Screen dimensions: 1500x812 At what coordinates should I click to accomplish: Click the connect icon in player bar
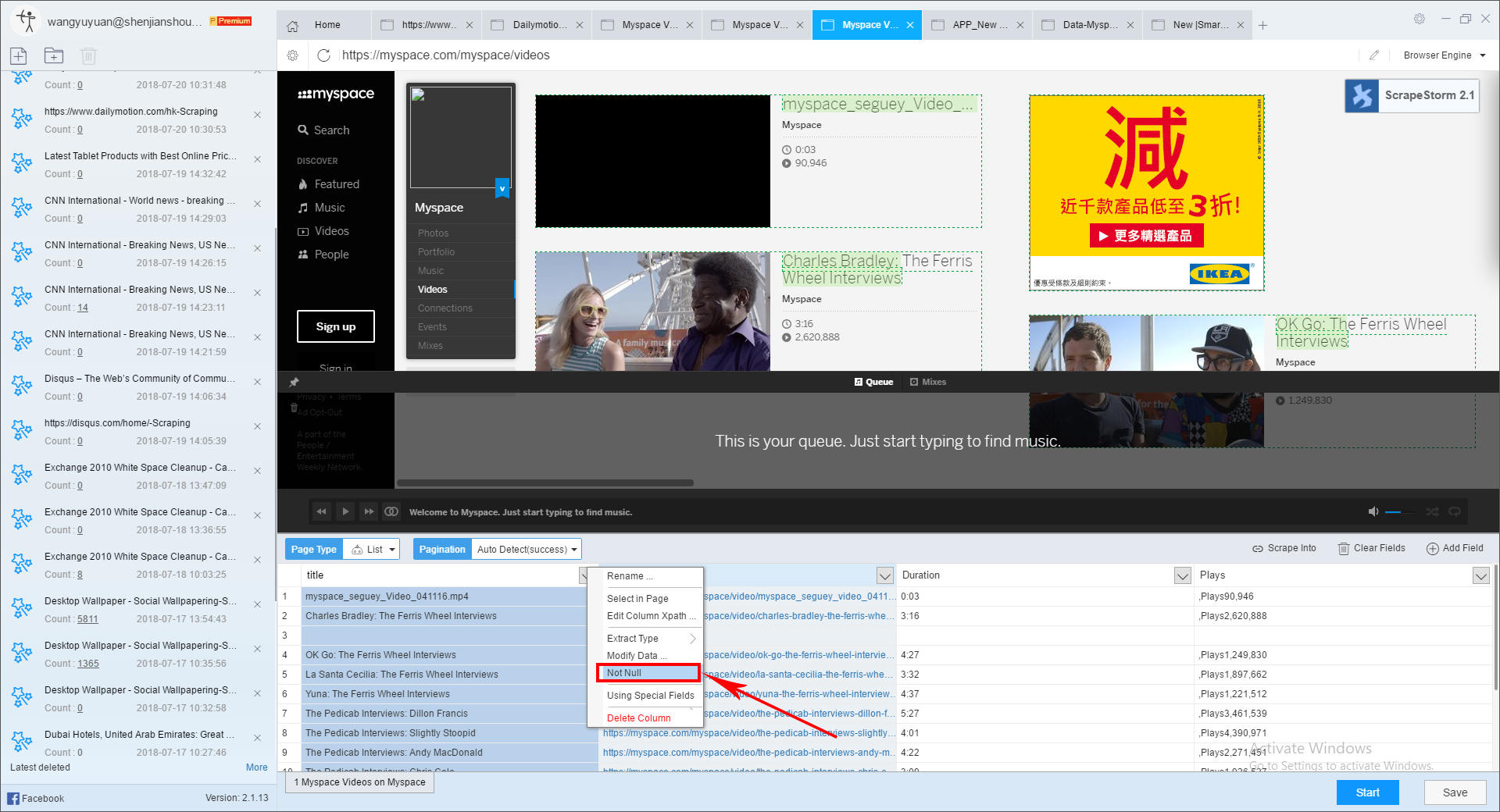coord(391,511)
